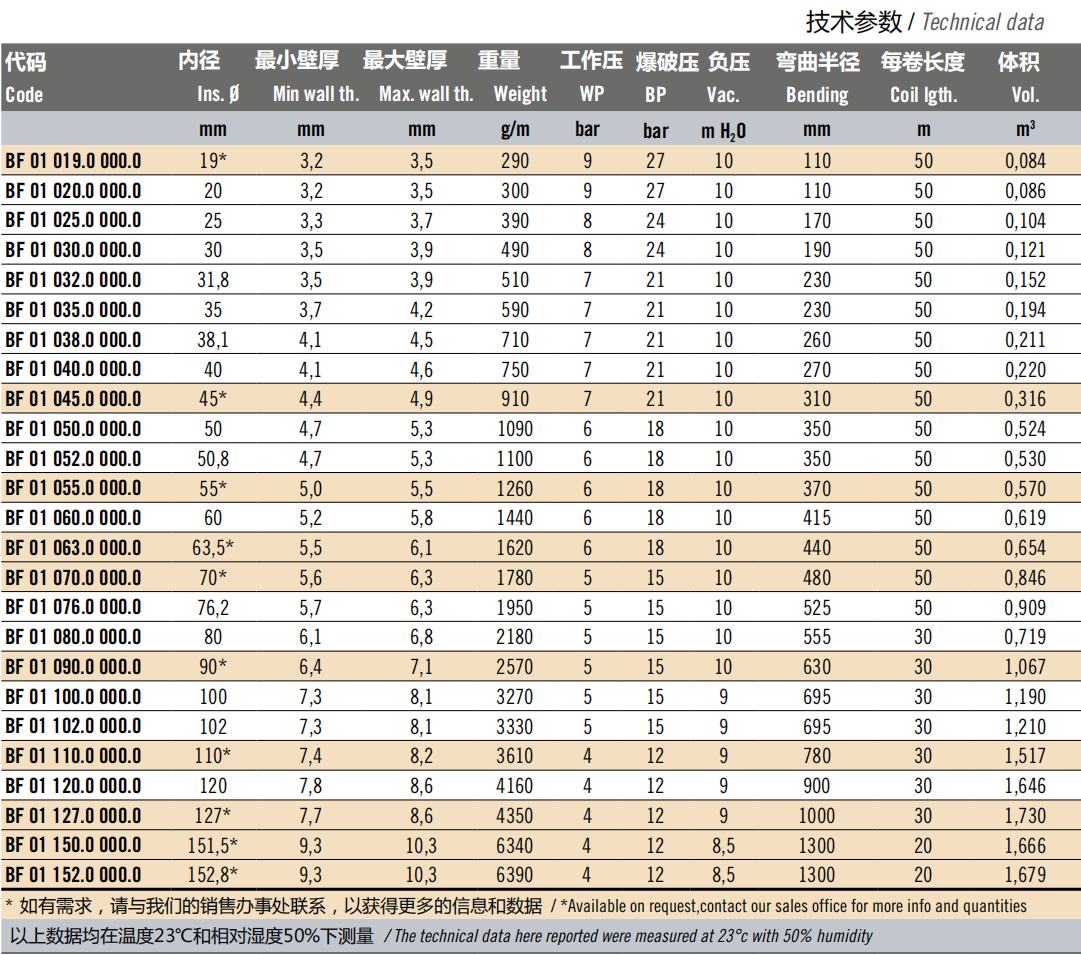This screenshot has height=955, width=1081.
Task: Click the 'Available on request' footnote
Action: (x=794, y=906)
